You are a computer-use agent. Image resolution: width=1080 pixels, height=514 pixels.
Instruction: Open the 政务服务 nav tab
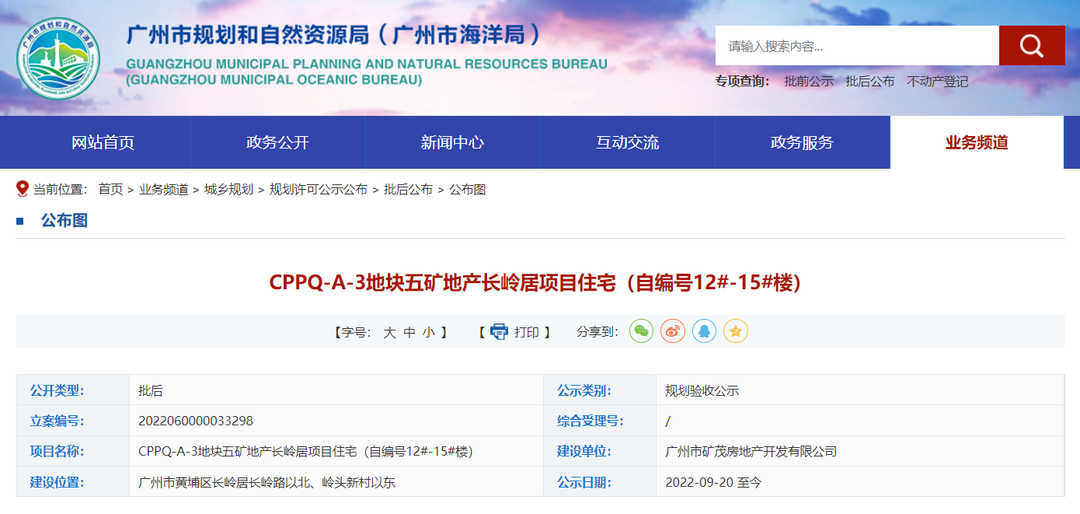(802, 143)
